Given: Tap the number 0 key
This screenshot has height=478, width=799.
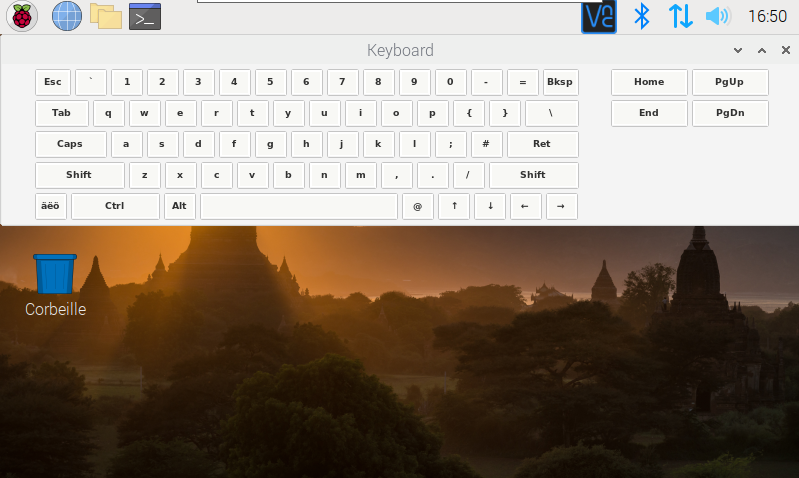Looking at the screenshot, I should click(x=451, y=83).
